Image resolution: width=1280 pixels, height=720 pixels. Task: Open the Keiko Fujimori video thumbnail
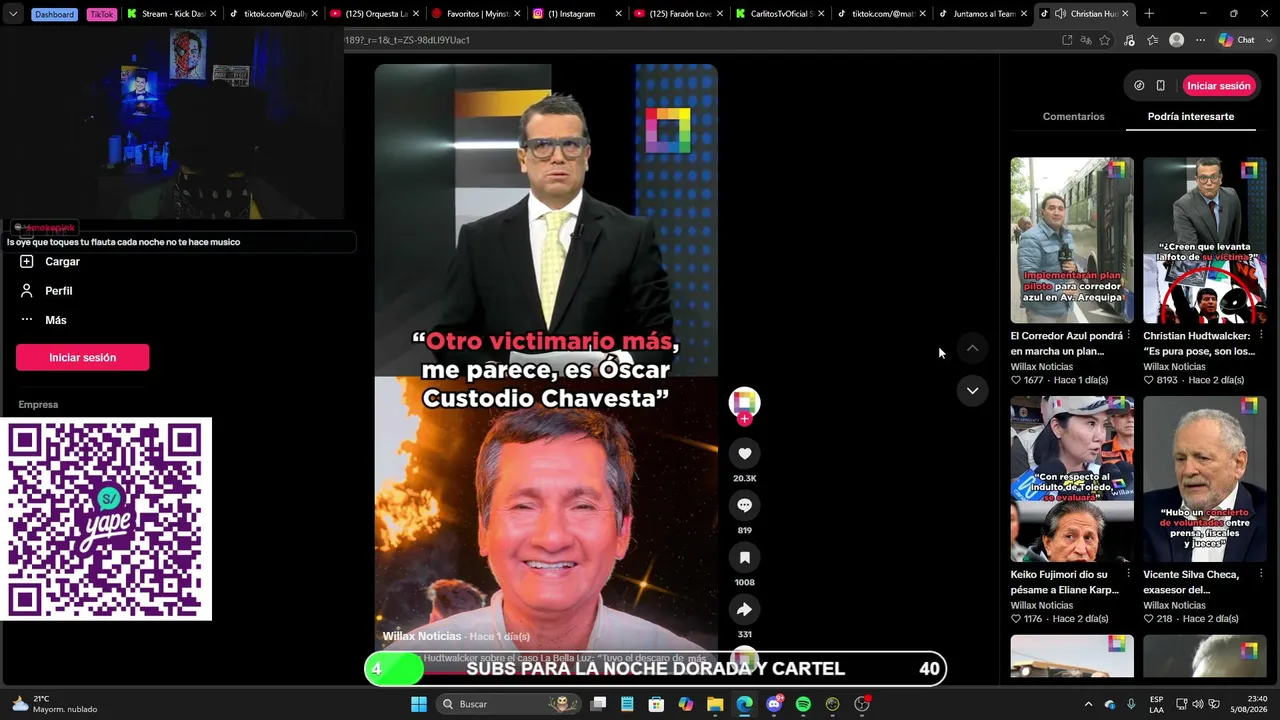(x=1072, y=479)
